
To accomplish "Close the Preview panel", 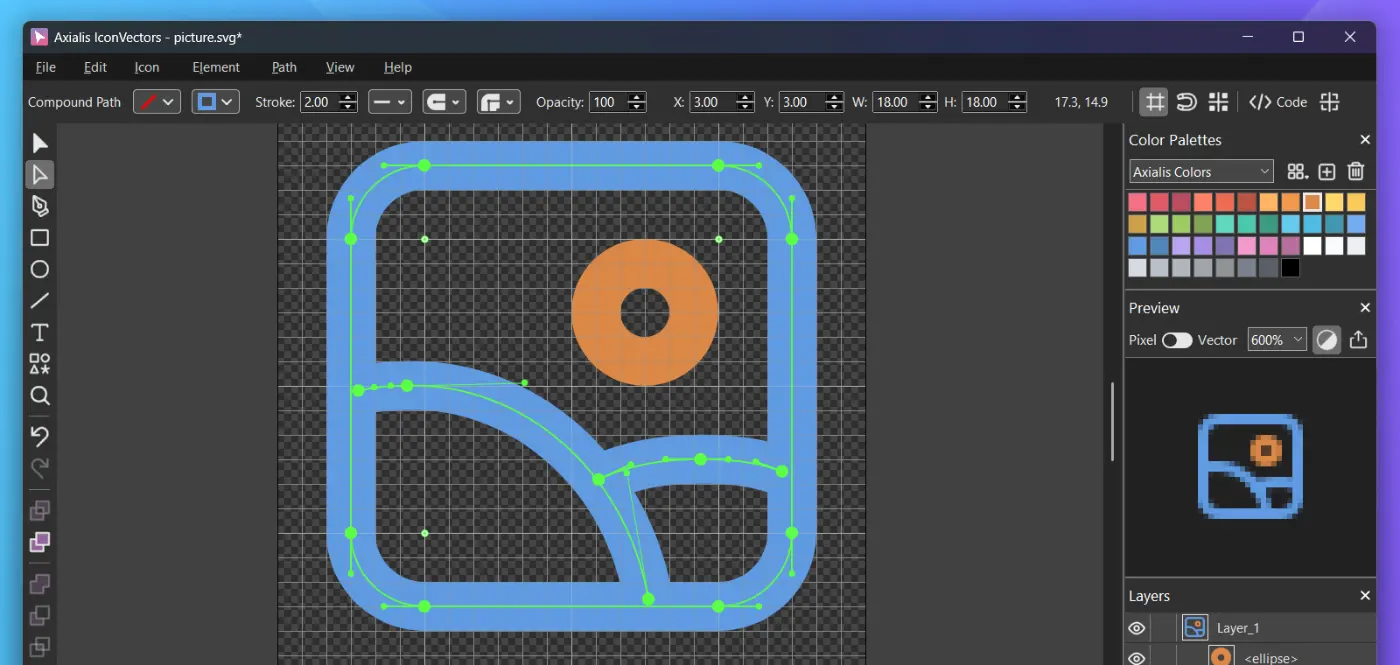I will pyautogui.click(x=1365, y=308).
